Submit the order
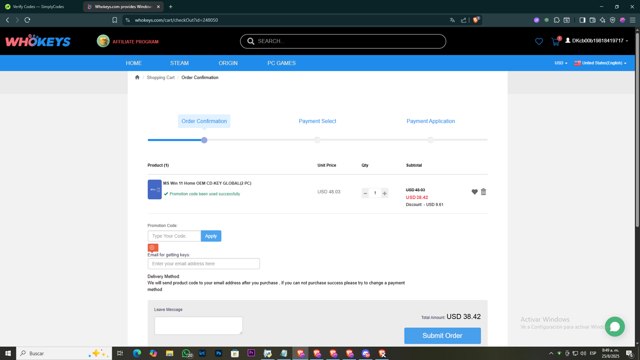640x360 pixels. coord(442,336)
